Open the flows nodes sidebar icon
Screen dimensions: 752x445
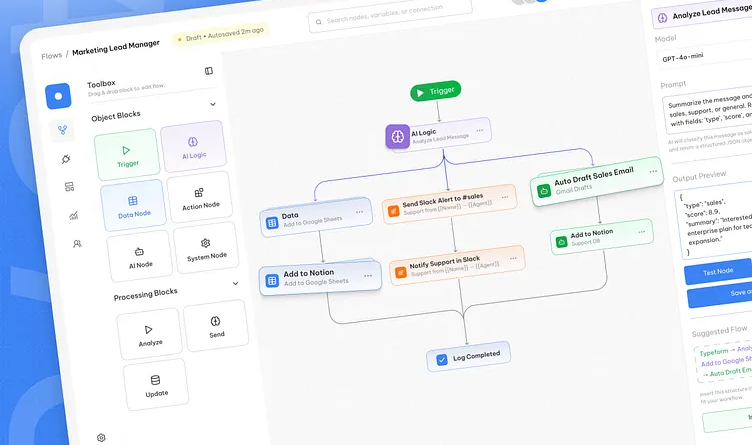point(62,130)
